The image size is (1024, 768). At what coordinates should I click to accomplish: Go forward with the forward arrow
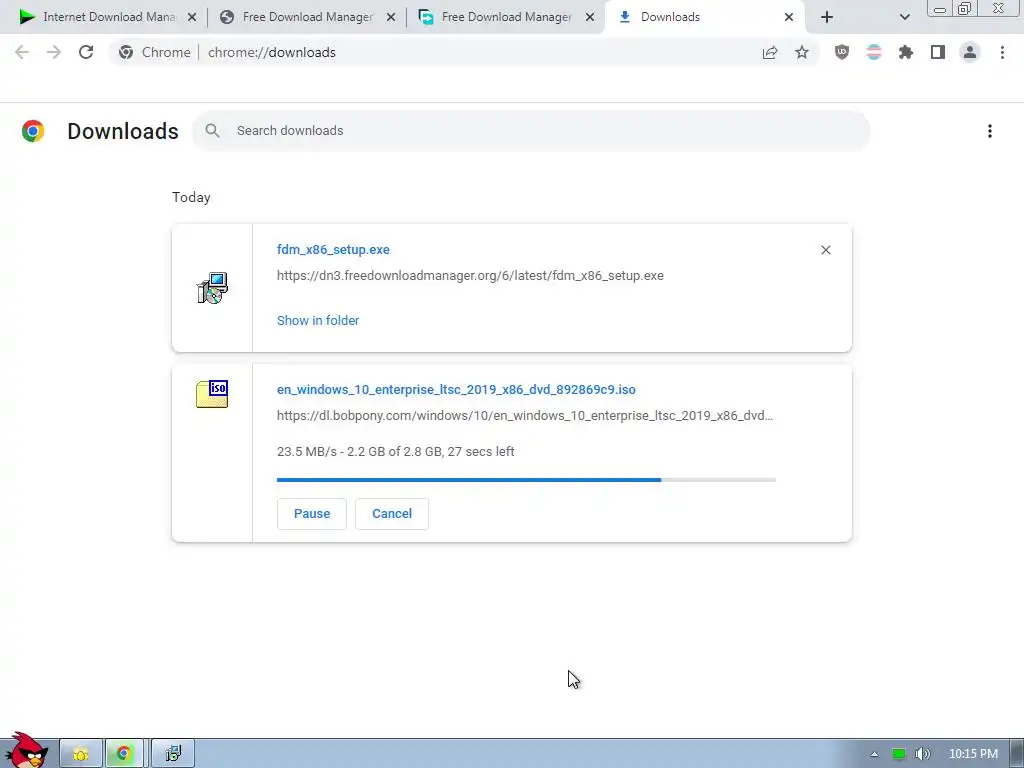click(x=54, y=52)
